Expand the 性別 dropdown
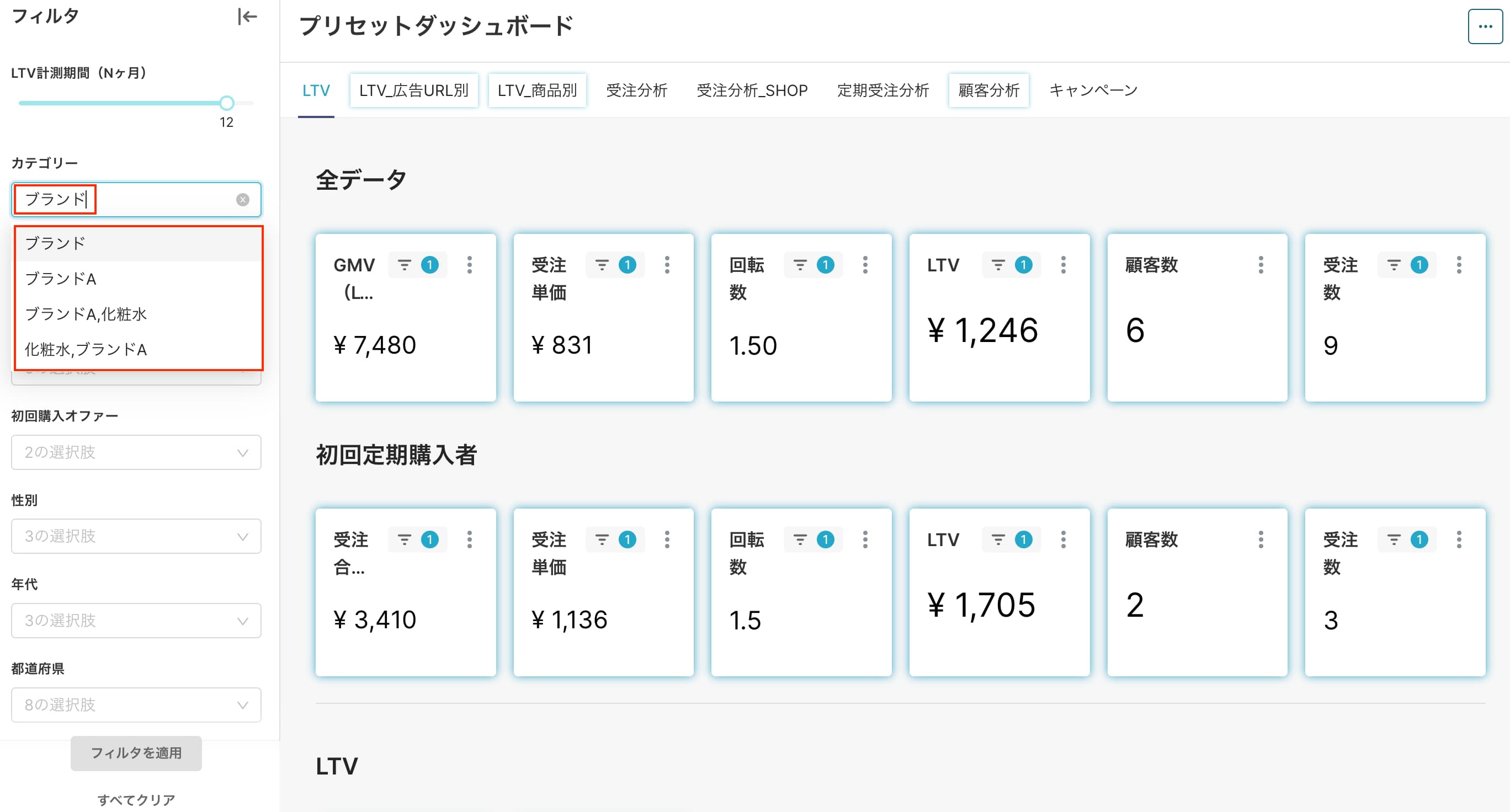1510x812 pixels. [136, 536]
